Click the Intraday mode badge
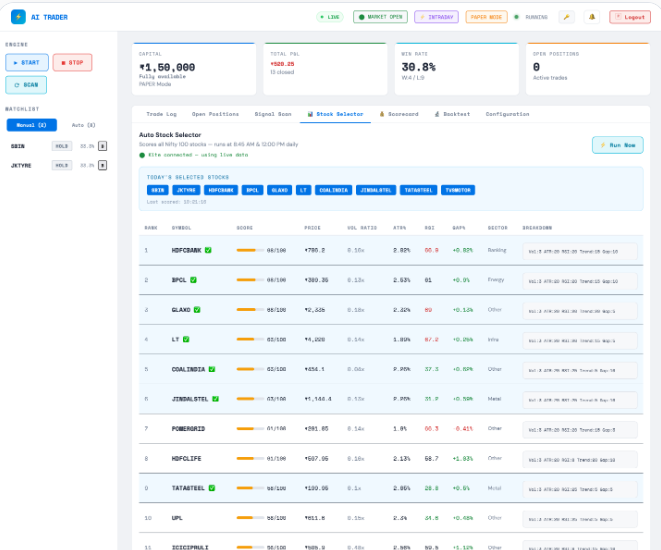This screenshot has width=661, height=550. tap(436, 17)
